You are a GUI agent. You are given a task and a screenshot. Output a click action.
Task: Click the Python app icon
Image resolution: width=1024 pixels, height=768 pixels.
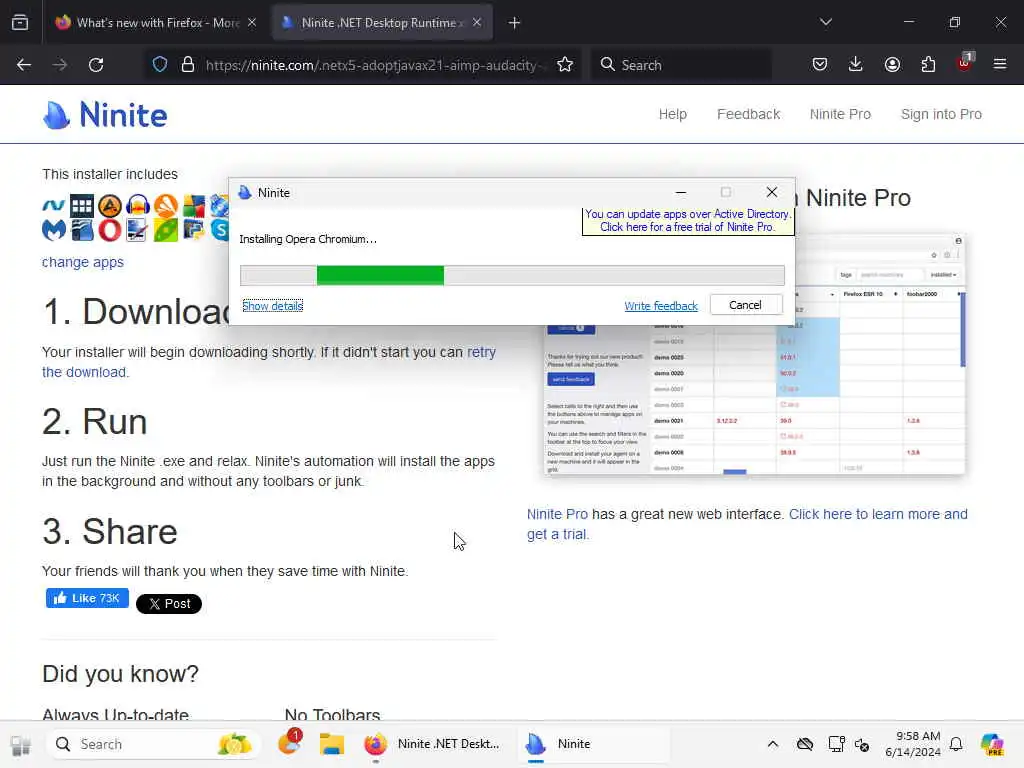click(194, 230)
